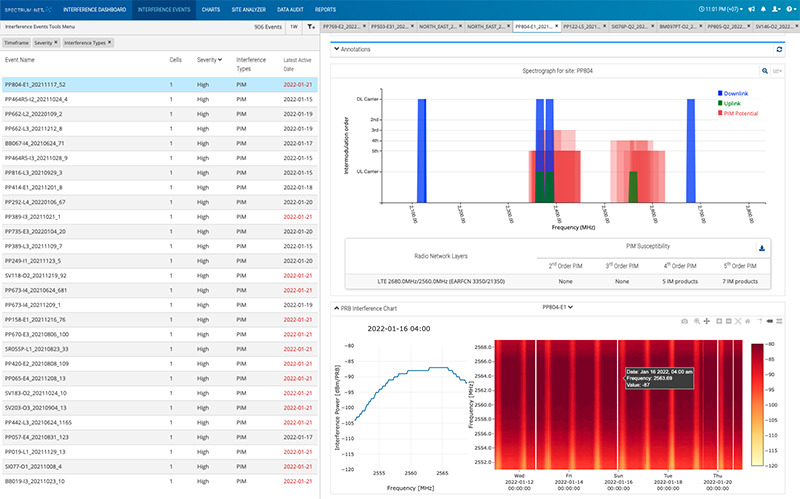This screenshot has width=800, height=499.
Task: Open the Charts menu
Action: [x=211, y=10]
